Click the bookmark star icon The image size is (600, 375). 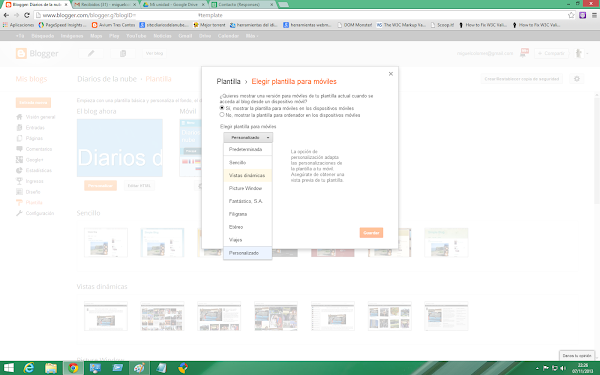click(x=571, y=15)
